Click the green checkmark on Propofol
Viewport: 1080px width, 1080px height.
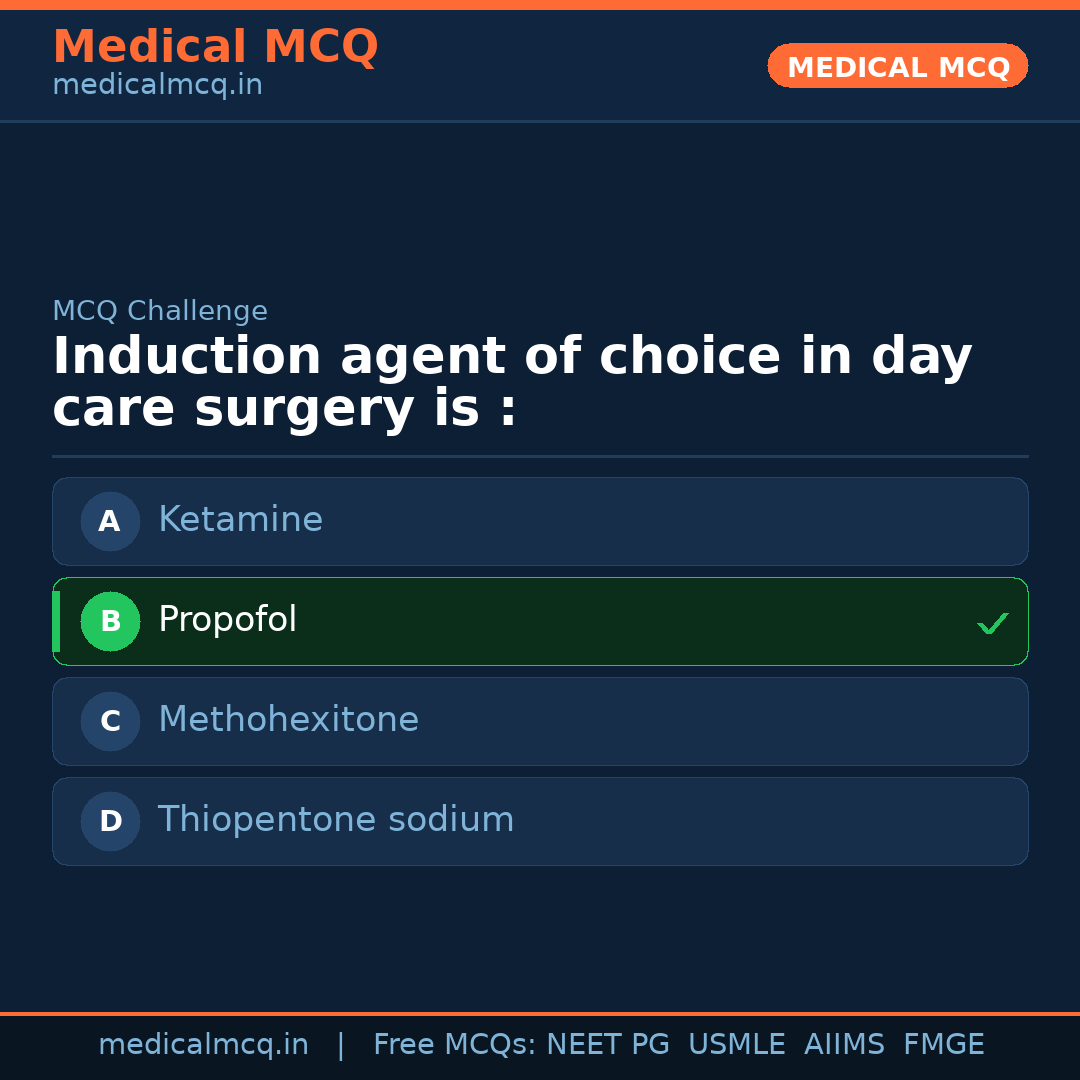992,624
